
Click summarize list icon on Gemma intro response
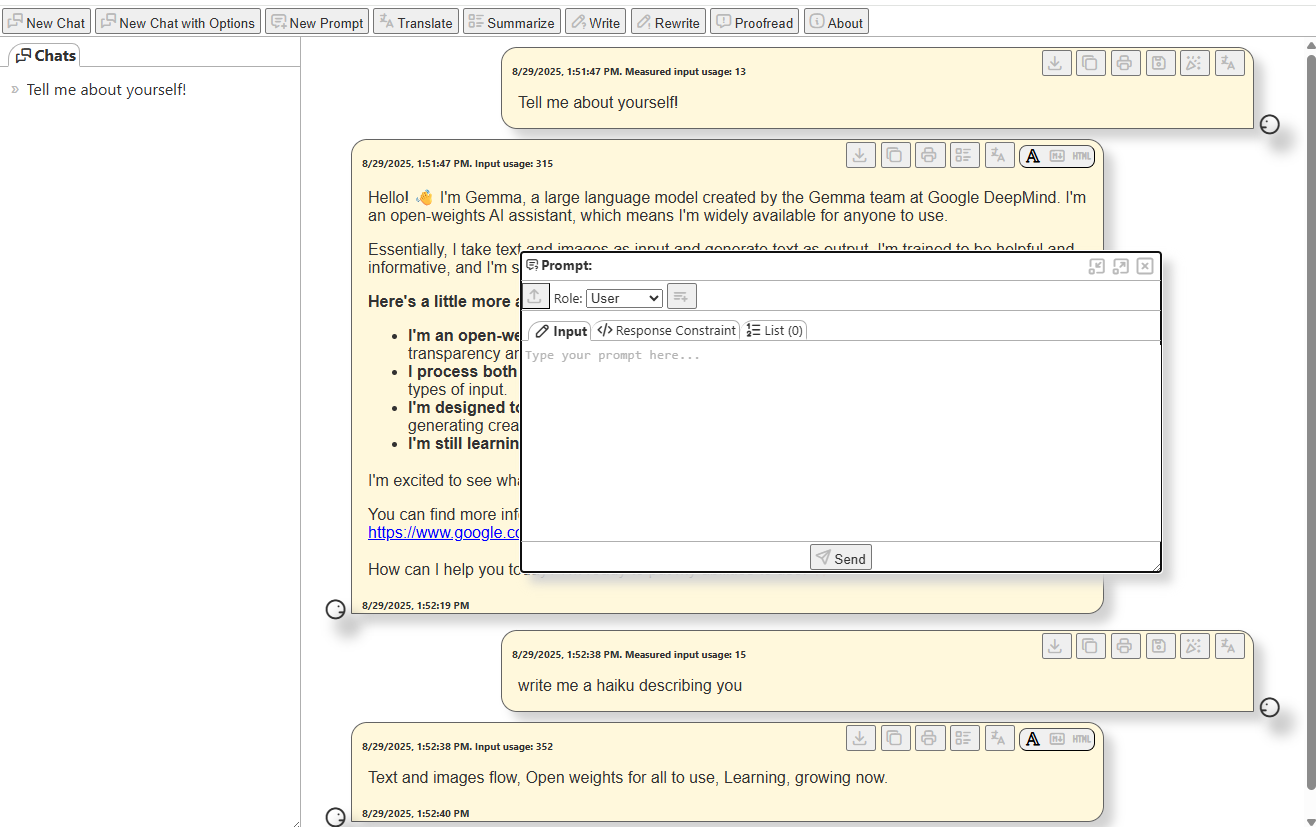coord(964,155)
